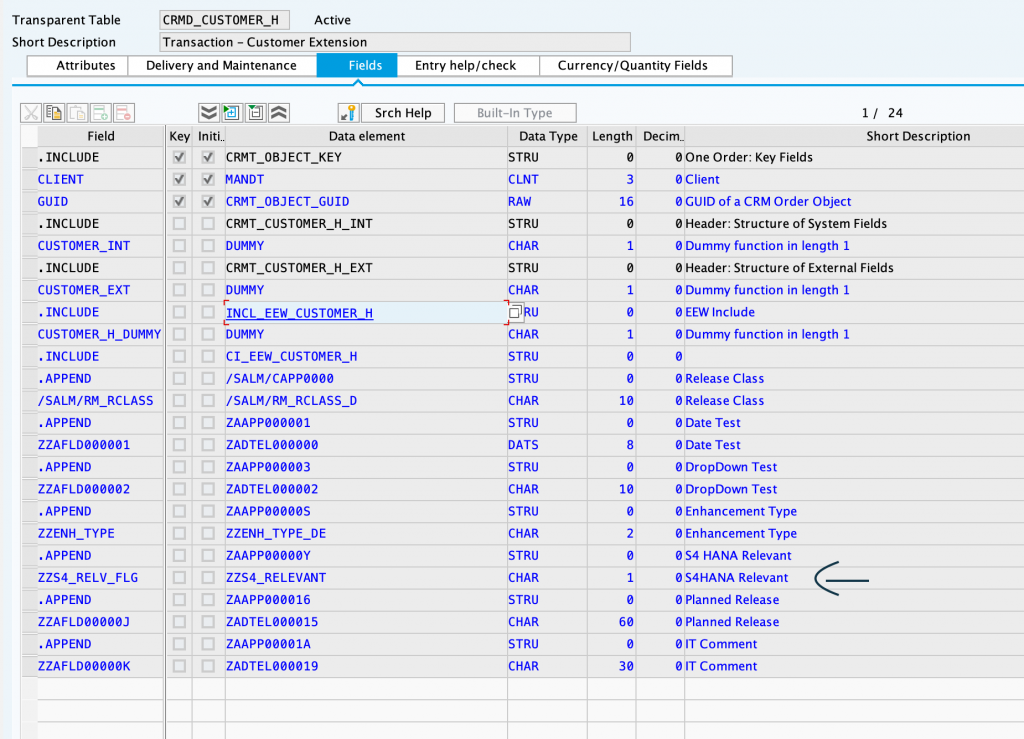The height and width of the screenshot is (739, 1024).
Task: Click the CUSTOMER_H_DUMMY field name
Action: click(x=99, y=334)
